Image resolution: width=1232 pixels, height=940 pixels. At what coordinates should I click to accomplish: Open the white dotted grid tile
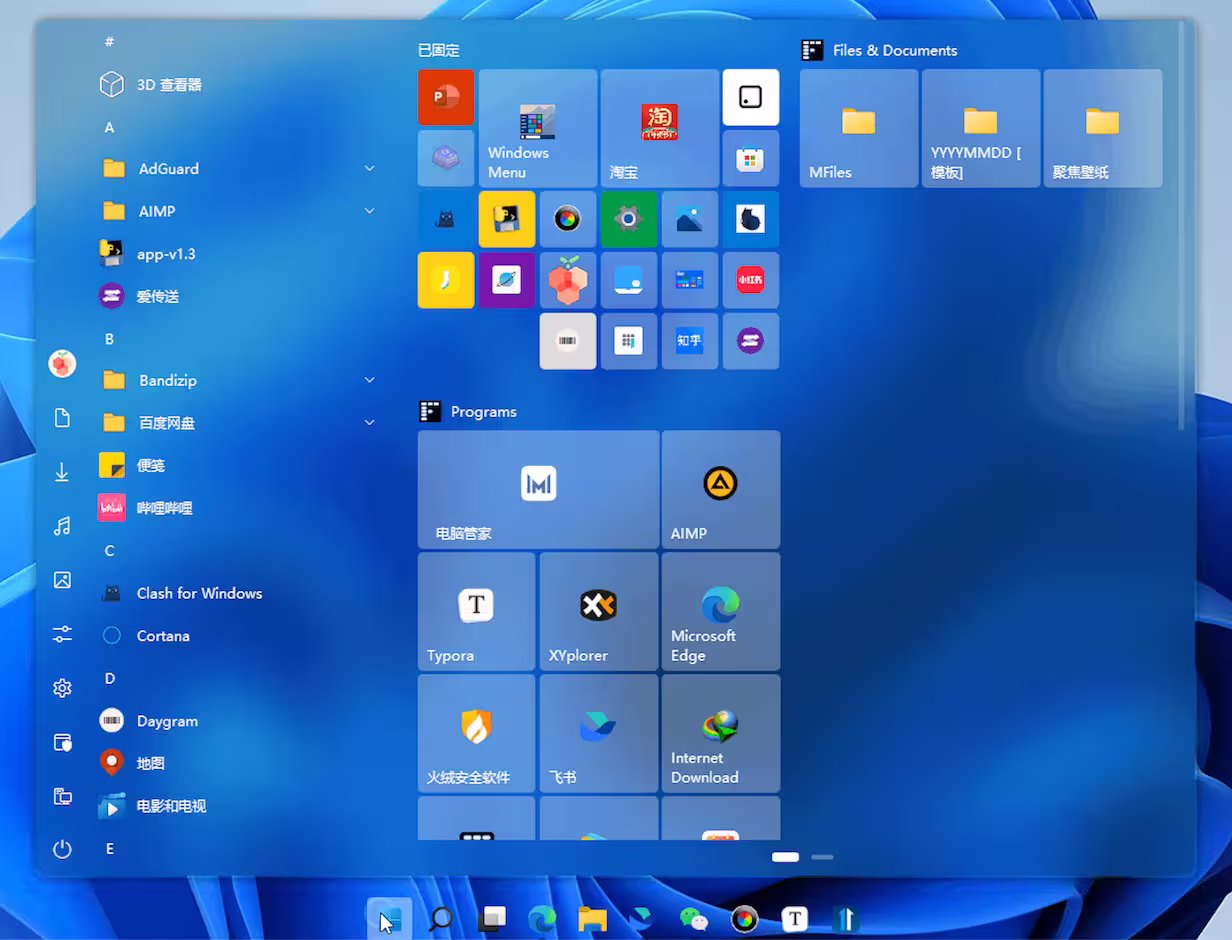[x=629, y=341]
